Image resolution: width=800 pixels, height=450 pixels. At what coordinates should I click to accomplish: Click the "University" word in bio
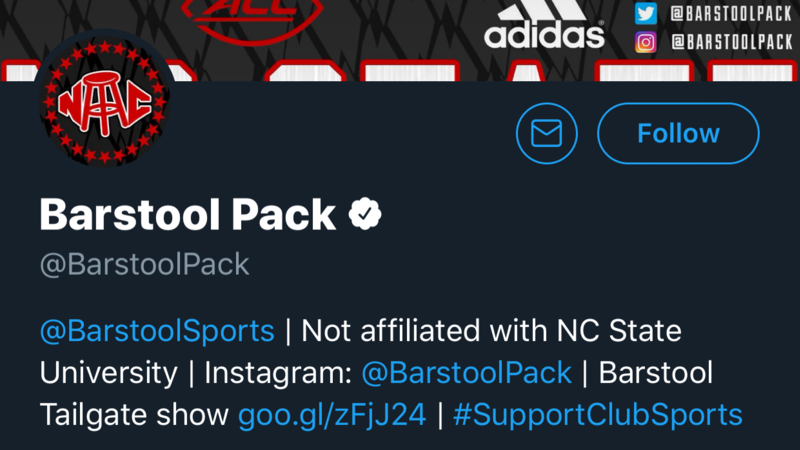point(108,373)
